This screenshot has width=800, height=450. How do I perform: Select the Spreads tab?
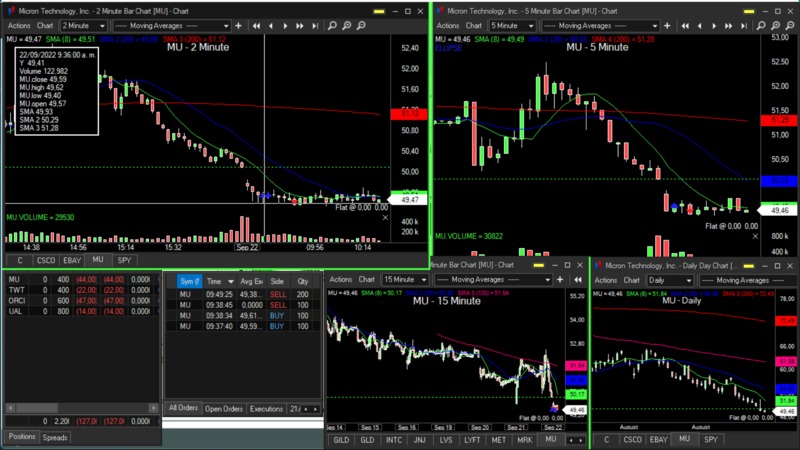coord(55,437)
